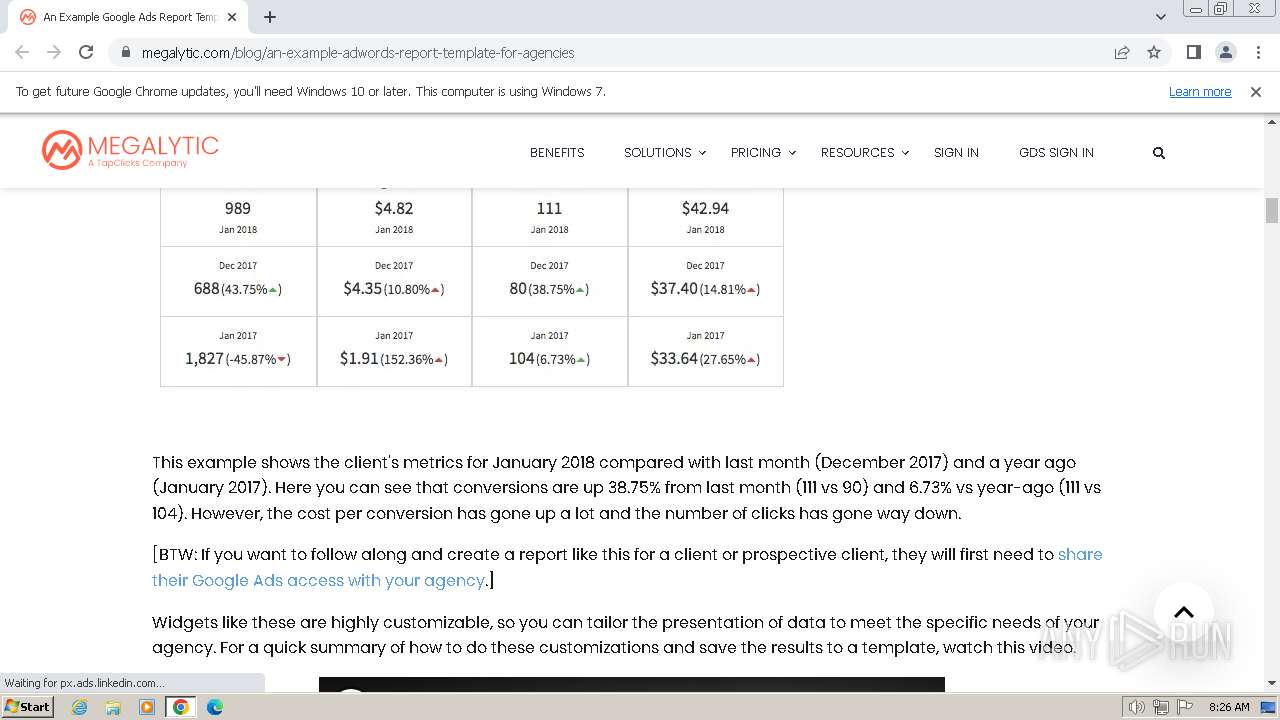Click the share page icon in address bar
The image size is (1280, 720).
1122,52
